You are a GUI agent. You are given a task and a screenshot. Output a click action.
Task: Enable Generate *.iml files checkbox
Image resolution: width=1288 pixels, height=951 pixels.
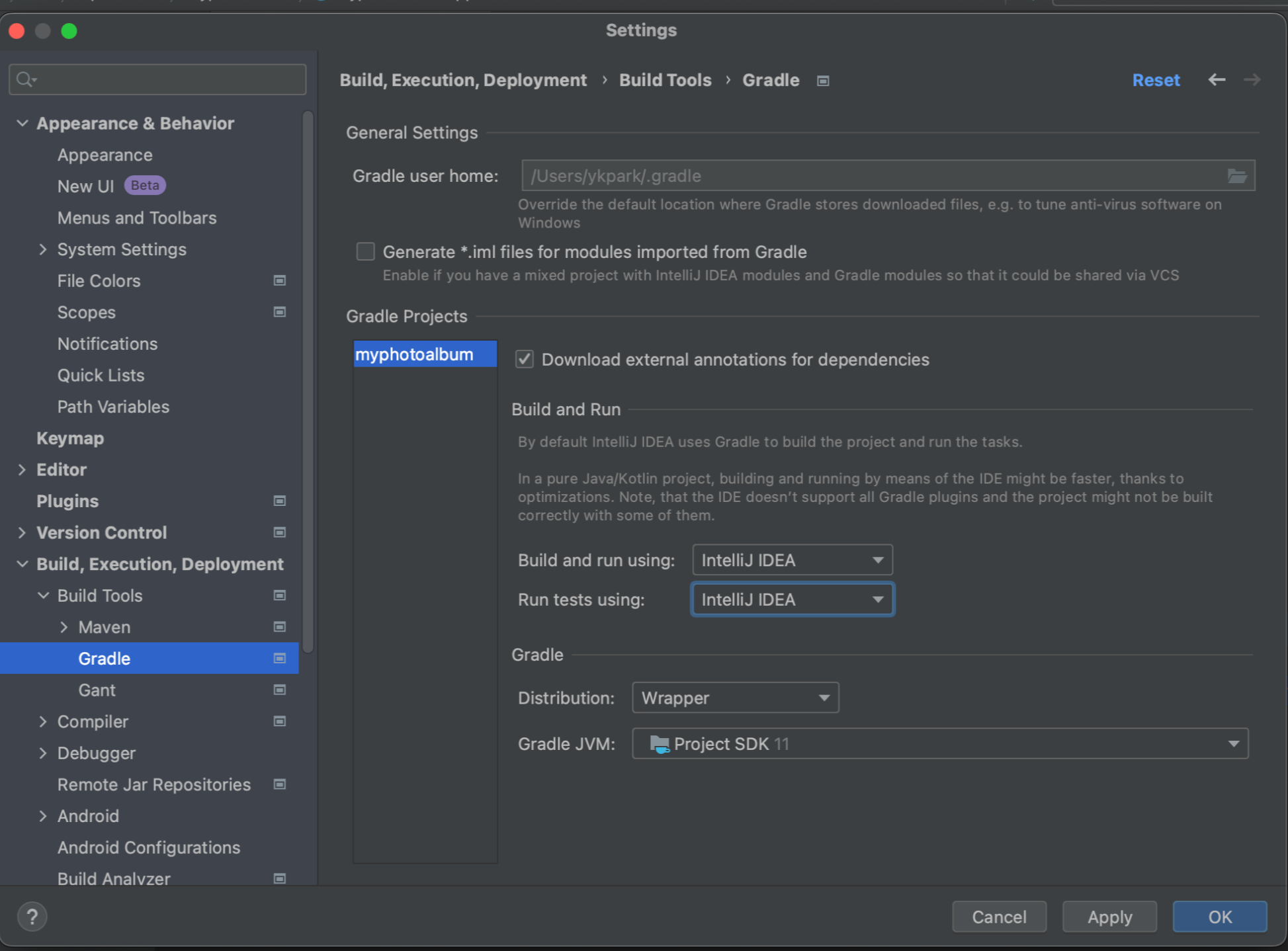[x=365, y=251]
